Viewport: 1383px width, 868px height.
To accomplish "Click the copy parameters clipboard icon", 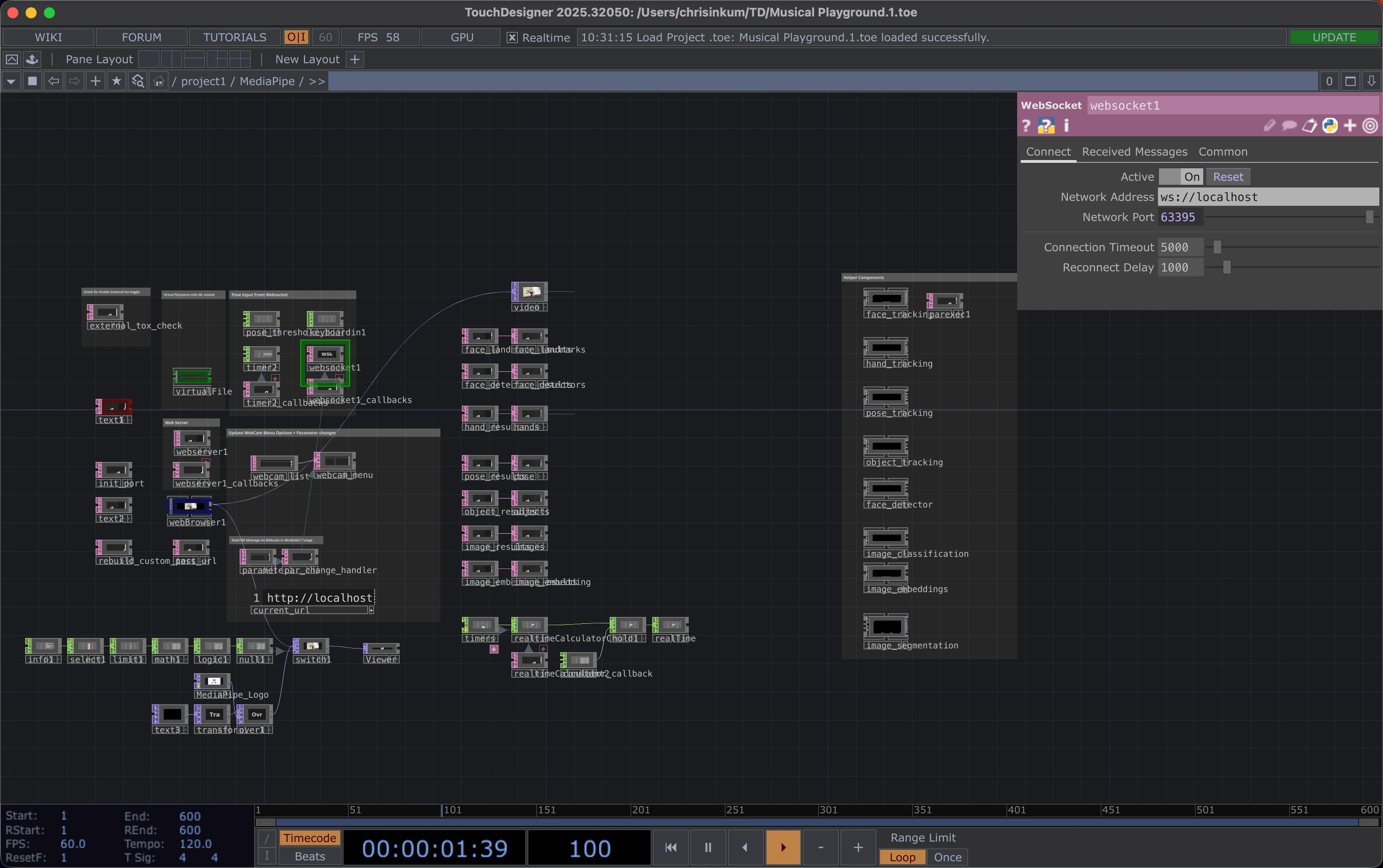I will [1309, 125].
